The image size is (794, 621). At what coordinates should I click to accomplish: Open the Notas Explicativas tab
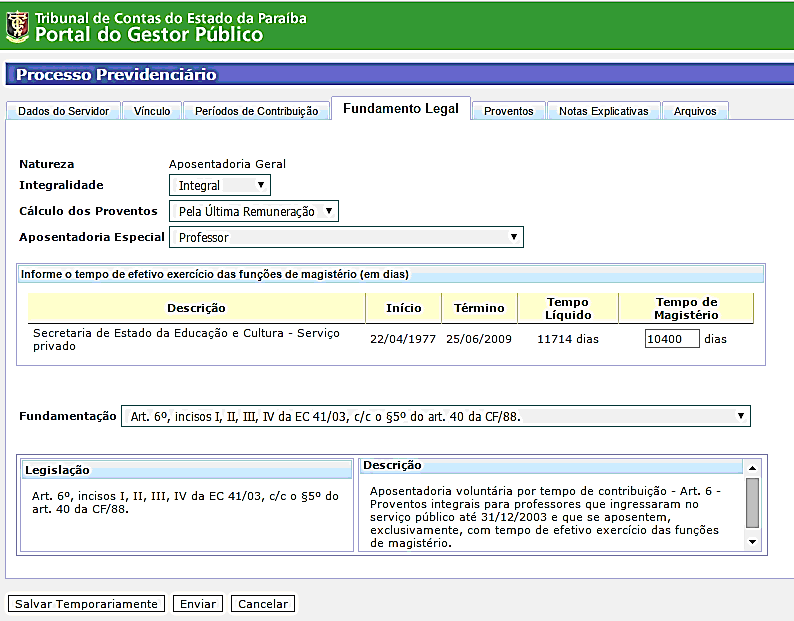pos(604,111)
